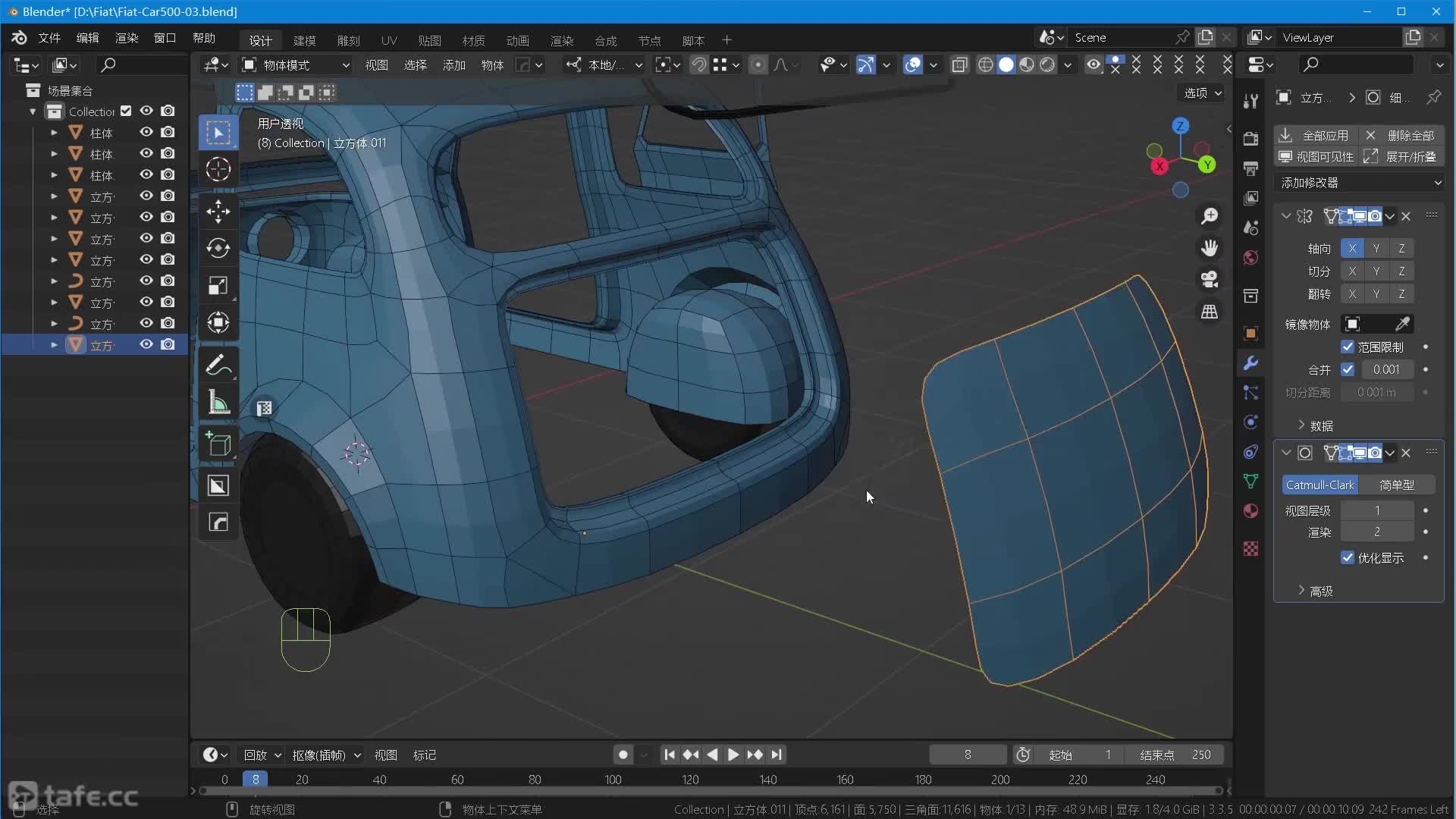Click the merge distance 0.001 field
This screenshot has width=1456, height=819.
coord(1387,369)
